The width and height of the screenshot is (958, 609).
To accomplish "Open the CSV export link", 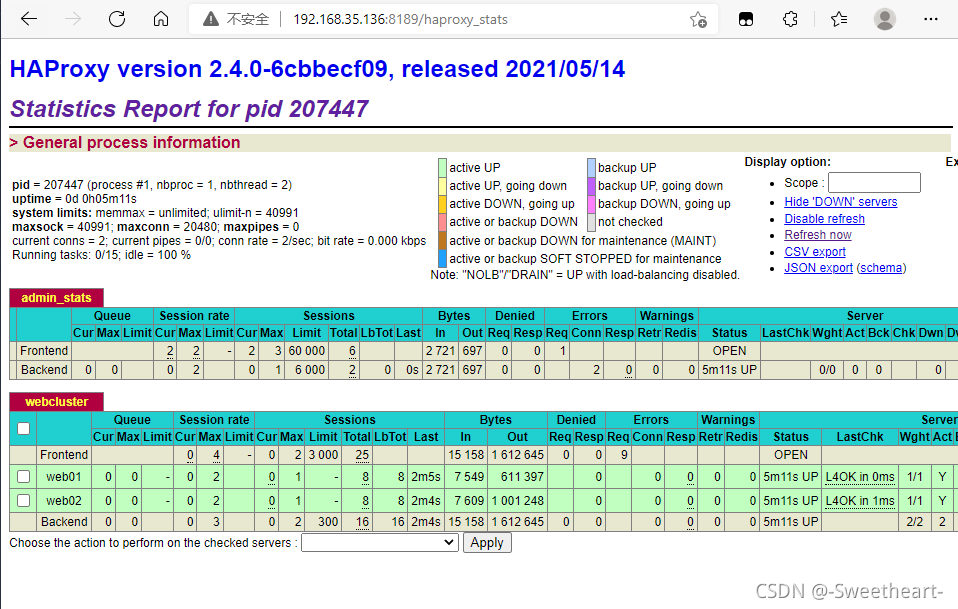I will [x=815, y=252].
